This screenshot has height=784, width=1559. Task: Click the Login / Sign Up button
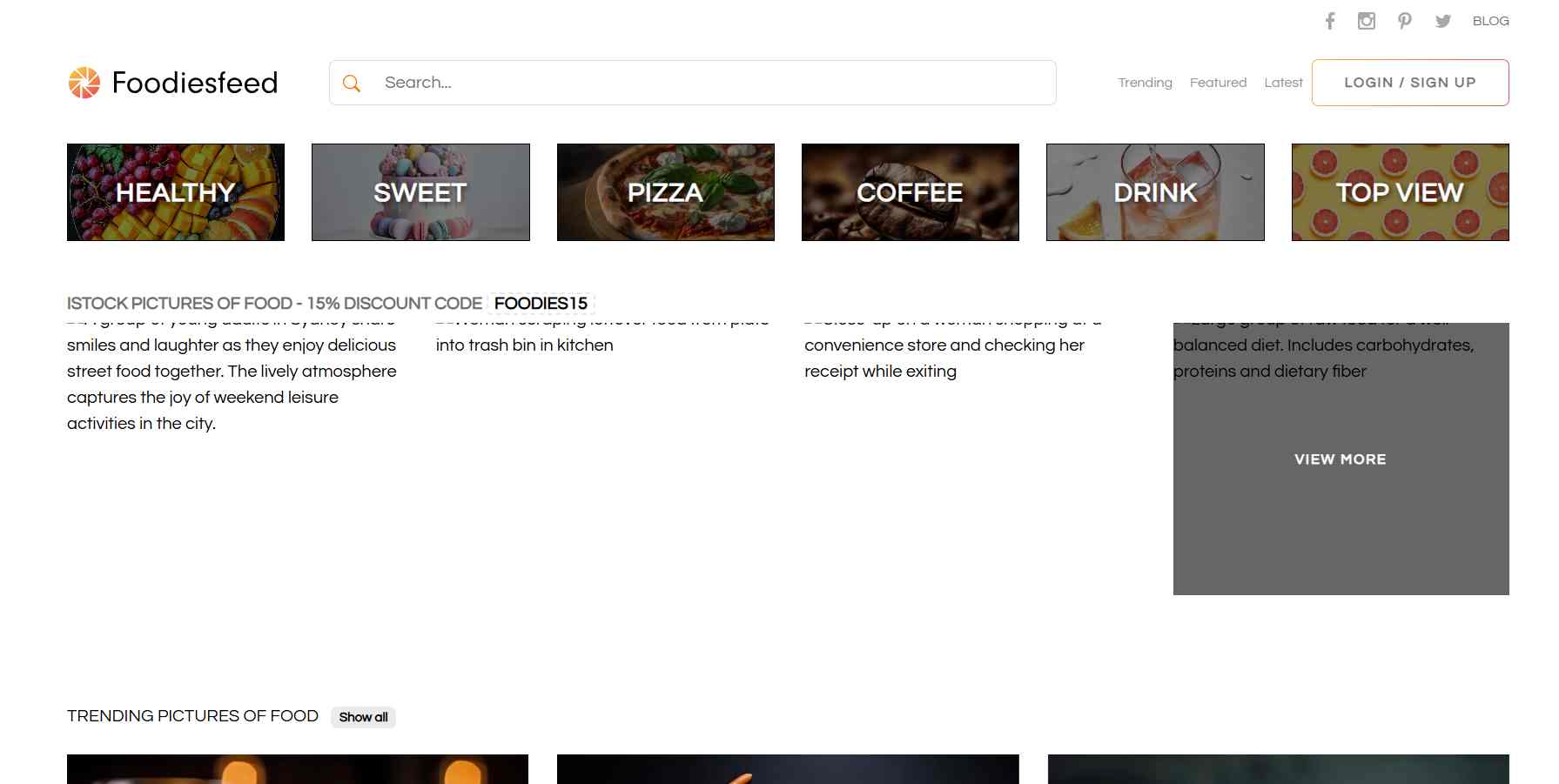[1409, 83]
